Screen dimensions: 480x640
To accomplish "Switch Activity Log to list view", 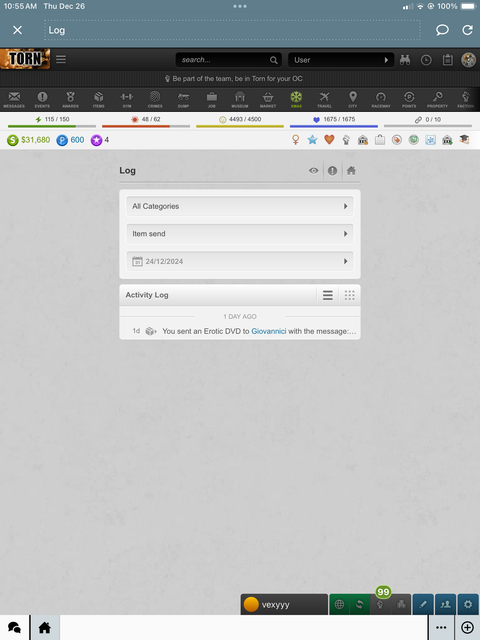I will point(328,295).
